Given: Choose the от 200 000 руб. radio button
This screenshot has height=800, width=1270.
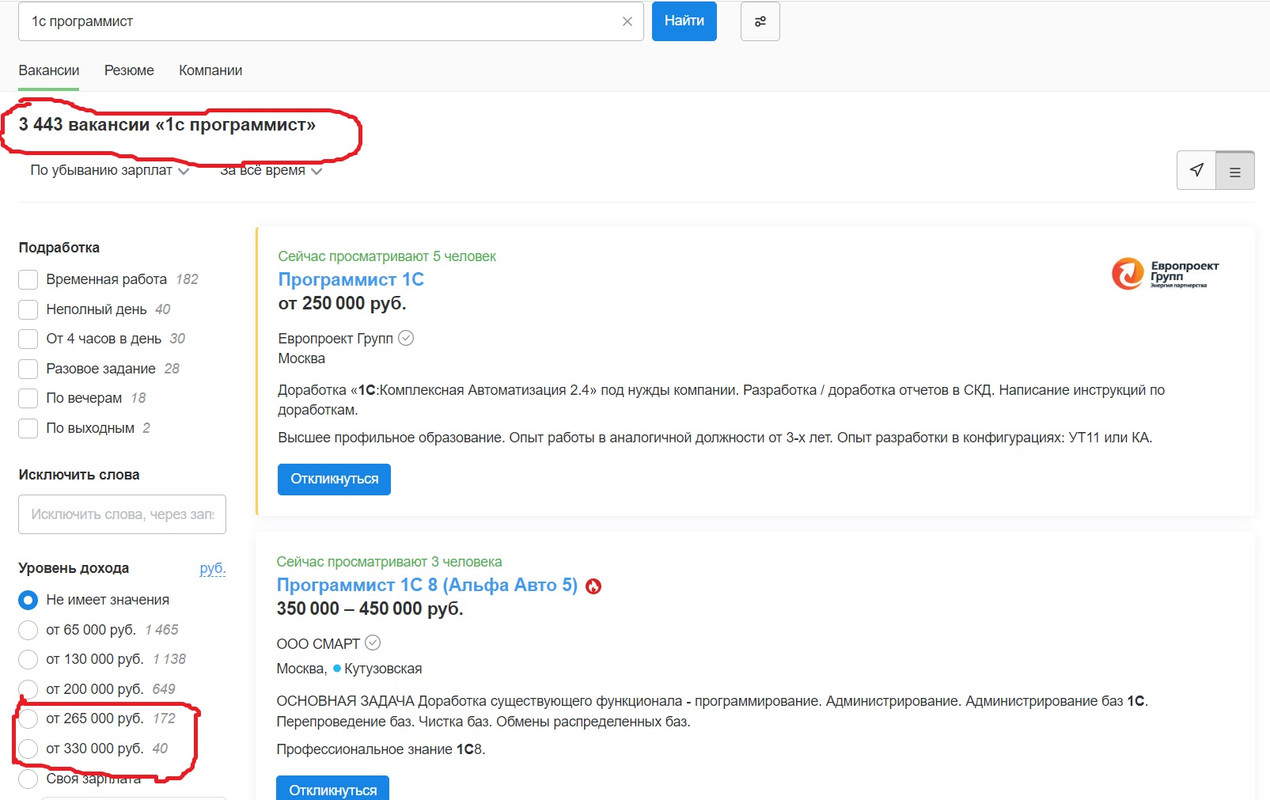Looking at the screenshot, I should pos(28,689).
